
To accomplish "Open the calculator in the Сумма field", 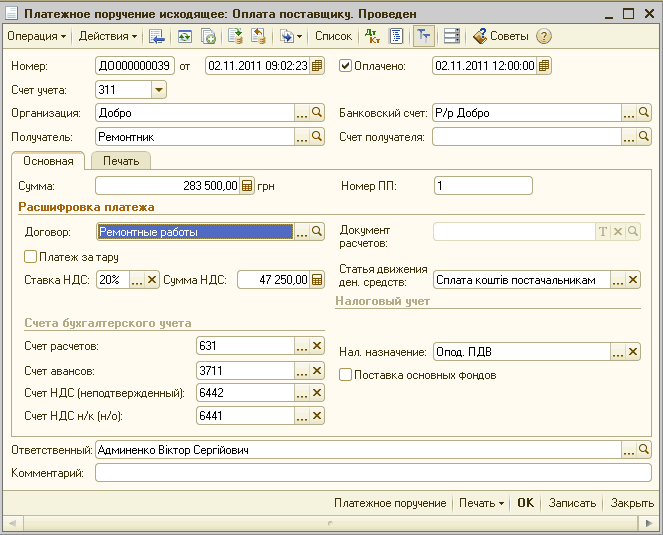I will [247, 185].
